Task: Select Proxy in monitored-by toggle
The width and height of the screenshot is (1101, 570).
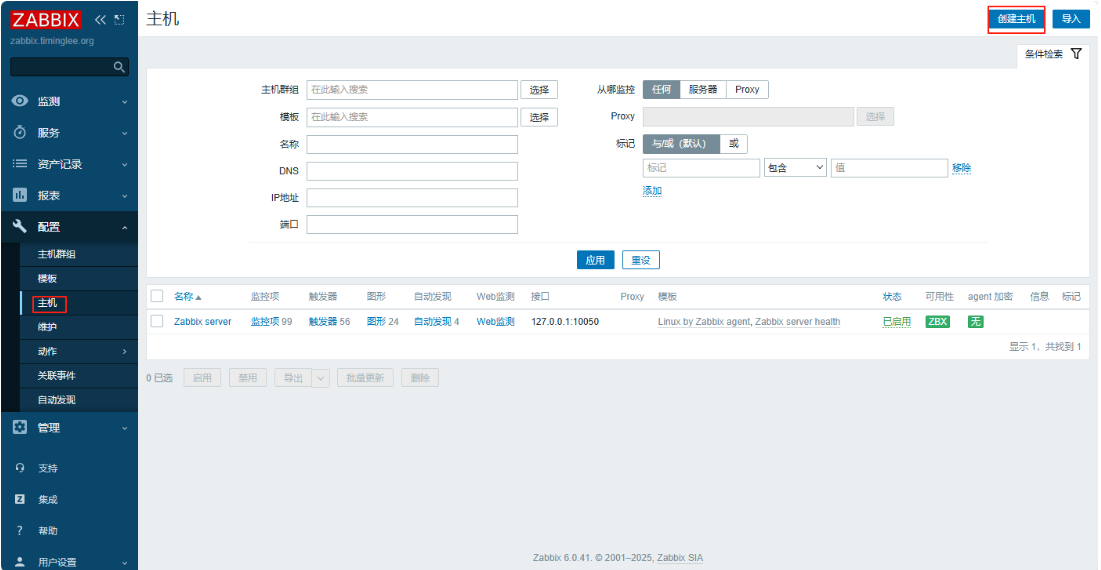Action: pos(747,89)
